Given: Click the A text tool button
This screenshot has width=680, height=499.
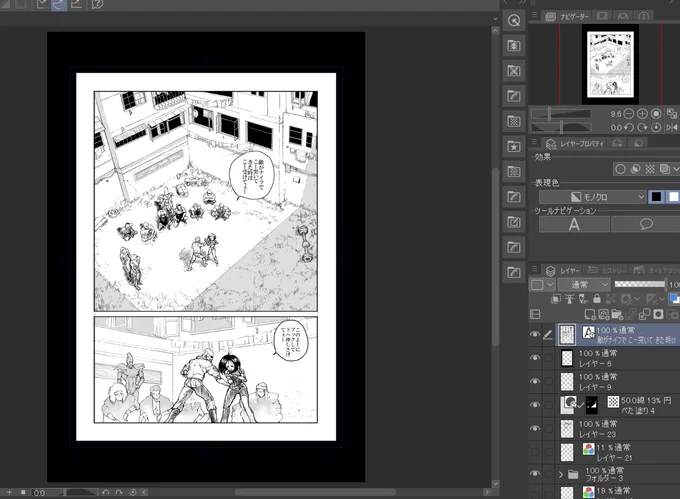Looking at the screenshot, I should click(x=574, y=225).
